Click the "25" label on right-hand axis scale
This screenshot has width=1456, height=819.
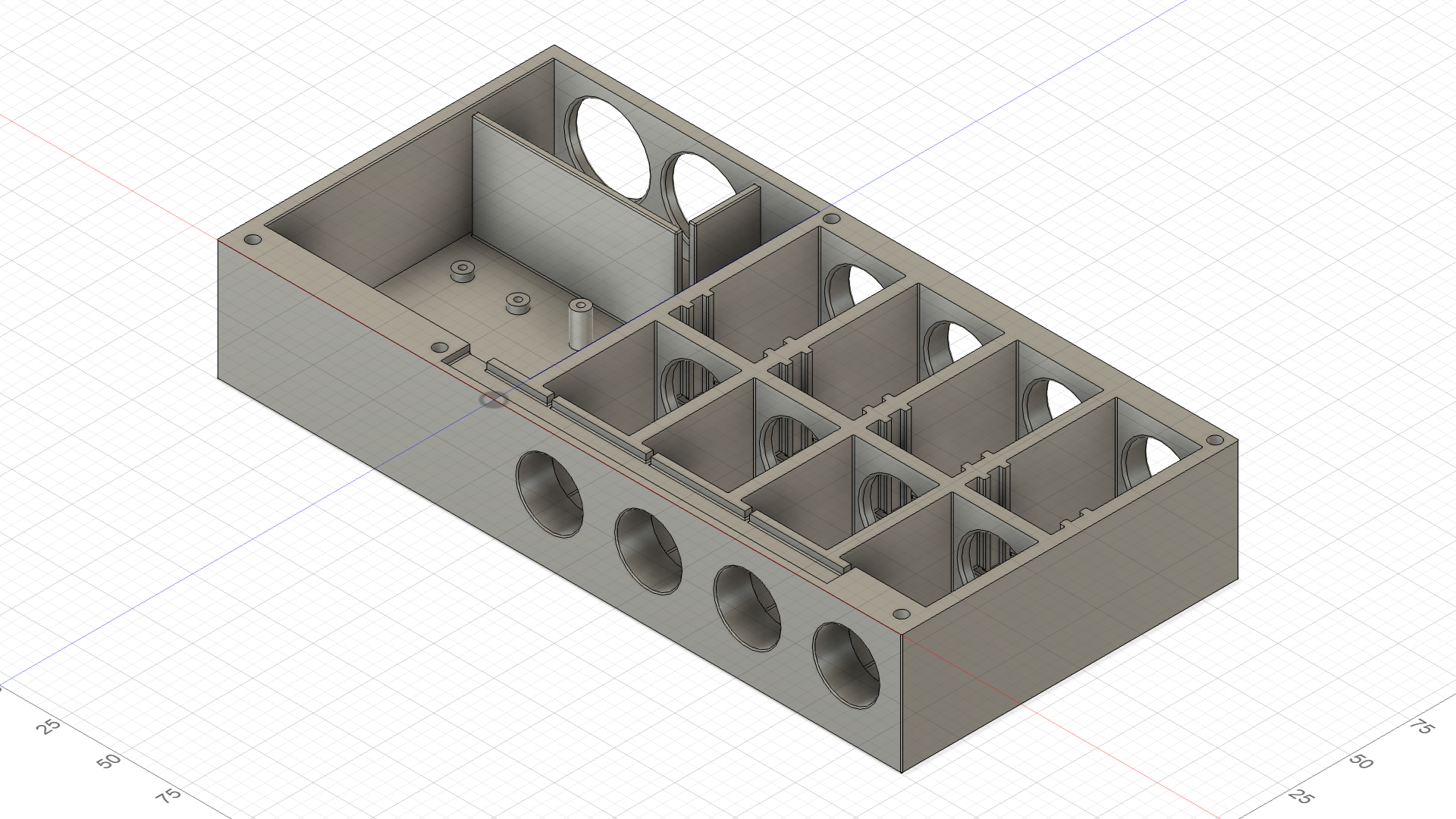coord(1301,795)
